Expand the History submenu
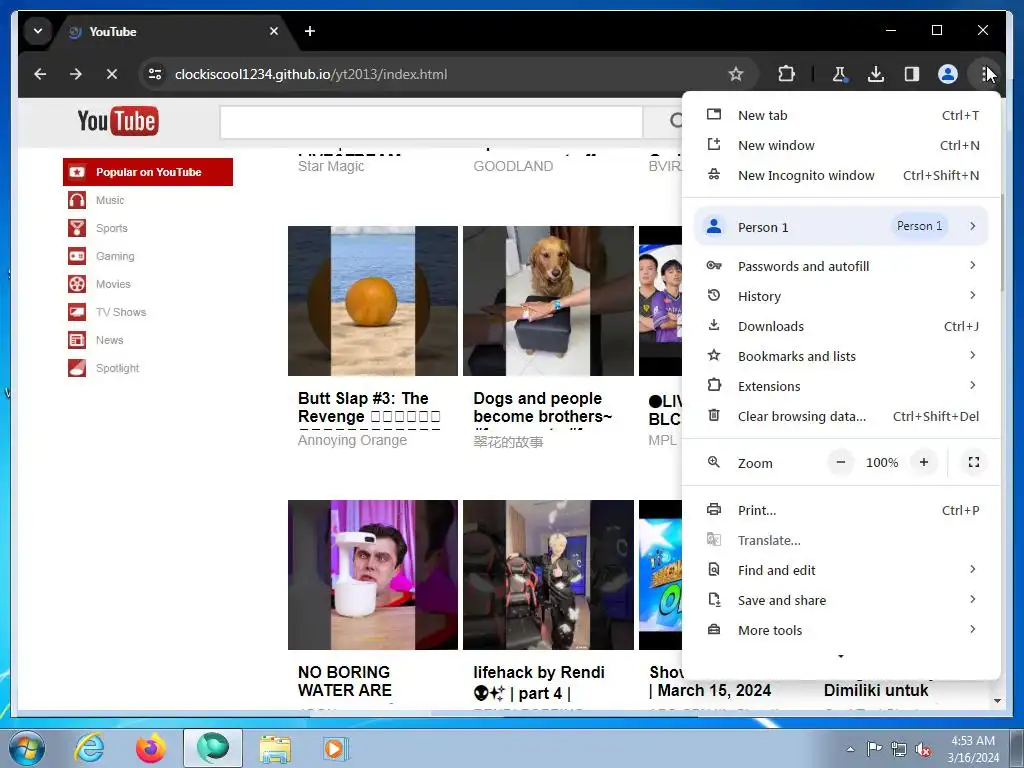This screenshot has width=1024, height=768. [841, 296]
